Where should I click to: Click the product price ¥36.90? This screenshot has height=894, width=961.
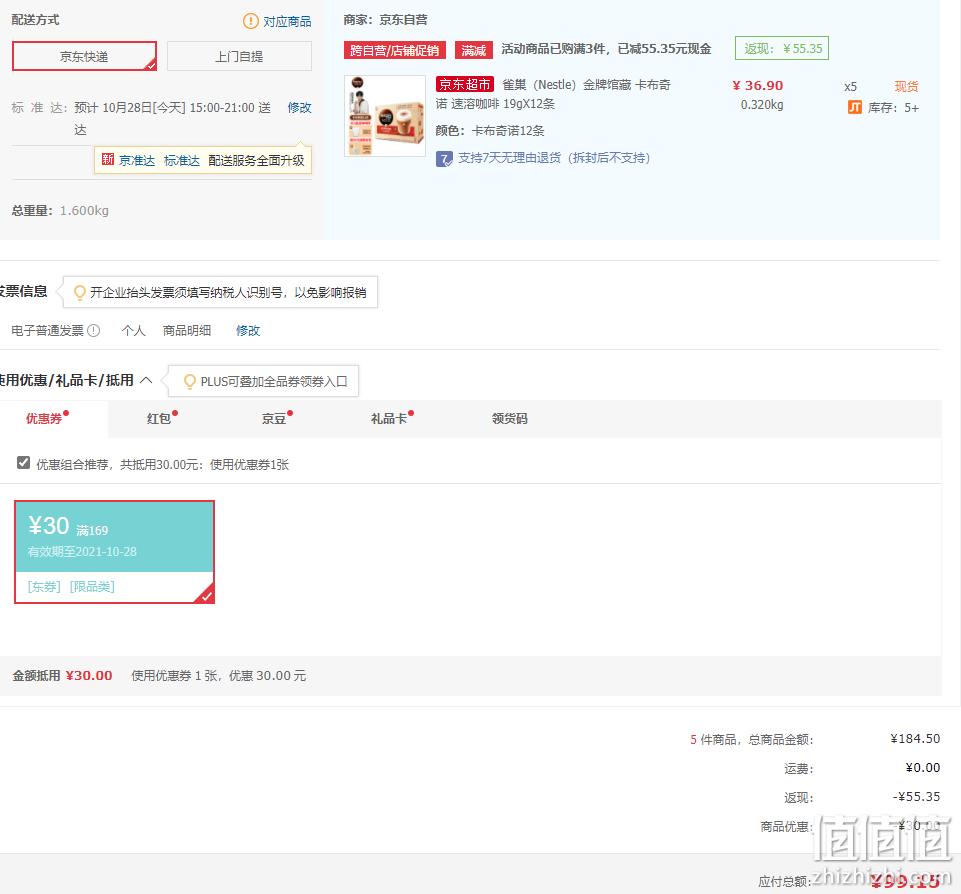coord(758,85)
